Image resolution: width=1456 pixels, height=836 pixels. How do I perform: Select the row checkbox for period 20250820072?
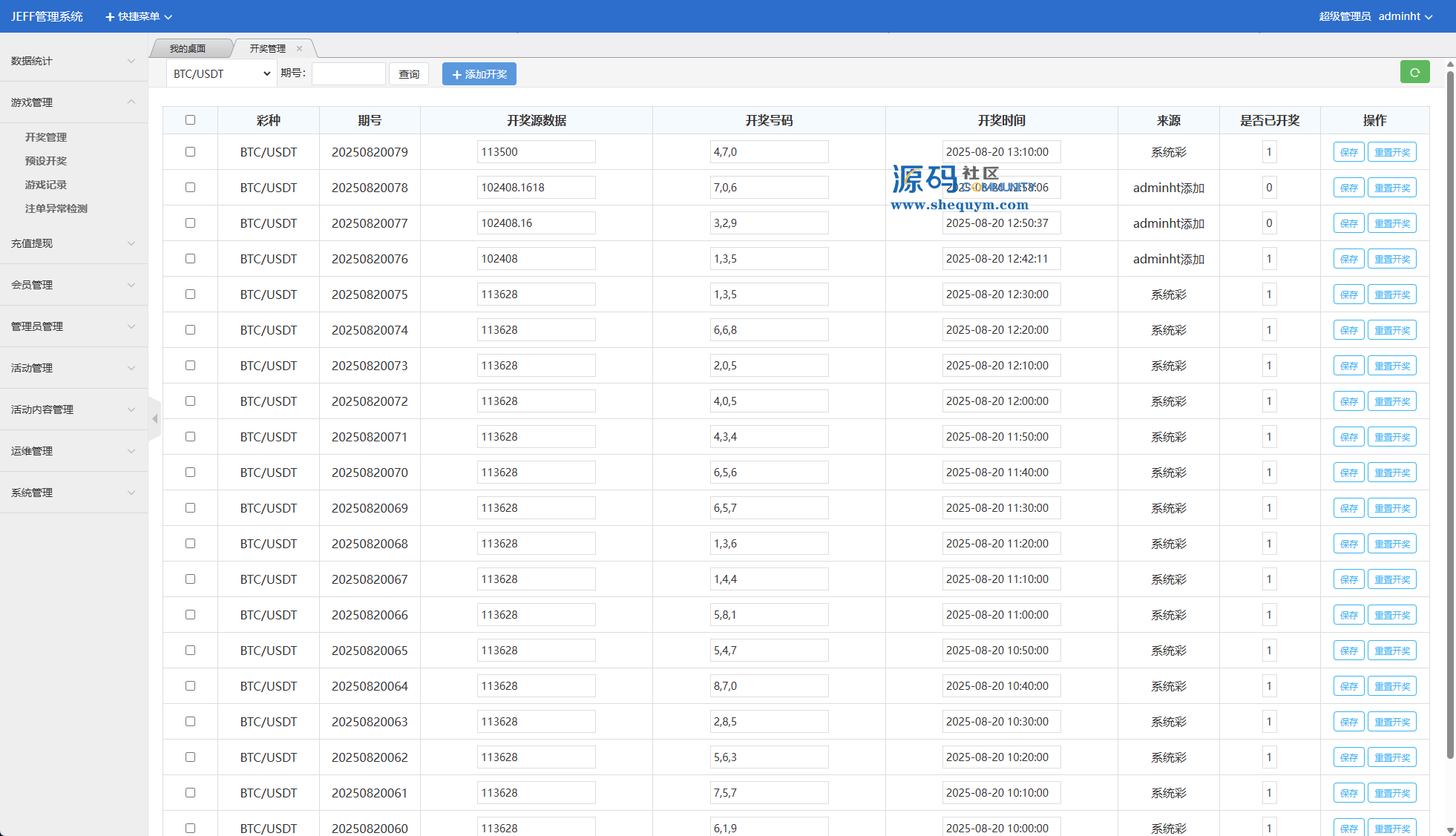click(190, 401)
